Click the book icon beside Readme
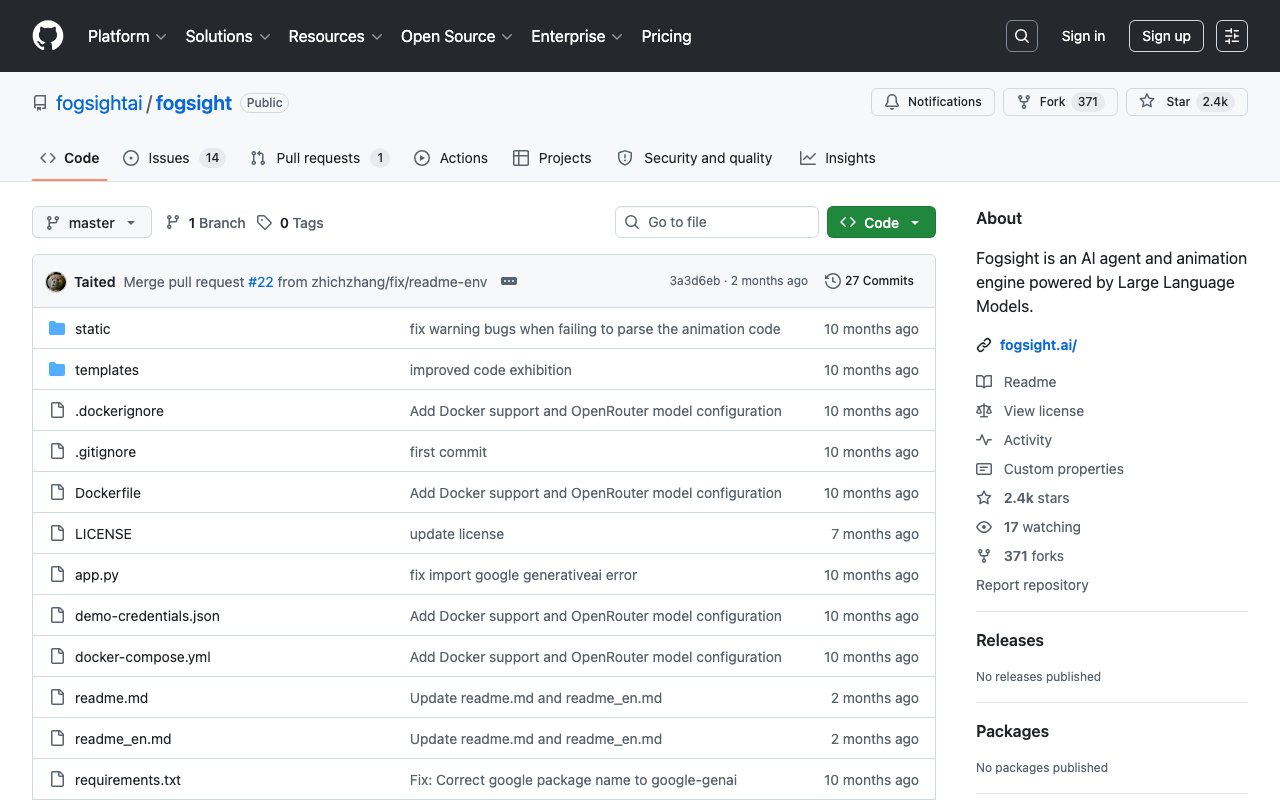This screenshot has width=1280, height=800. [x=984, y=382]
